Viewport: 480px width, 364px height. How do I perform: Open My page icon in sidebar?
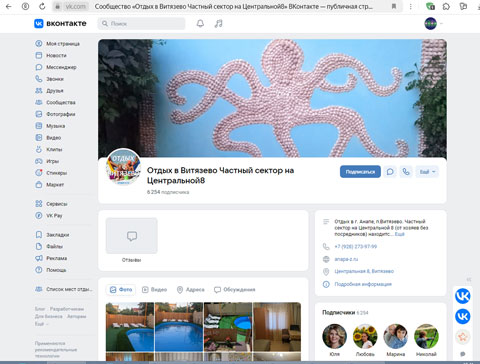pyautogui.click(x=39, y=44)
